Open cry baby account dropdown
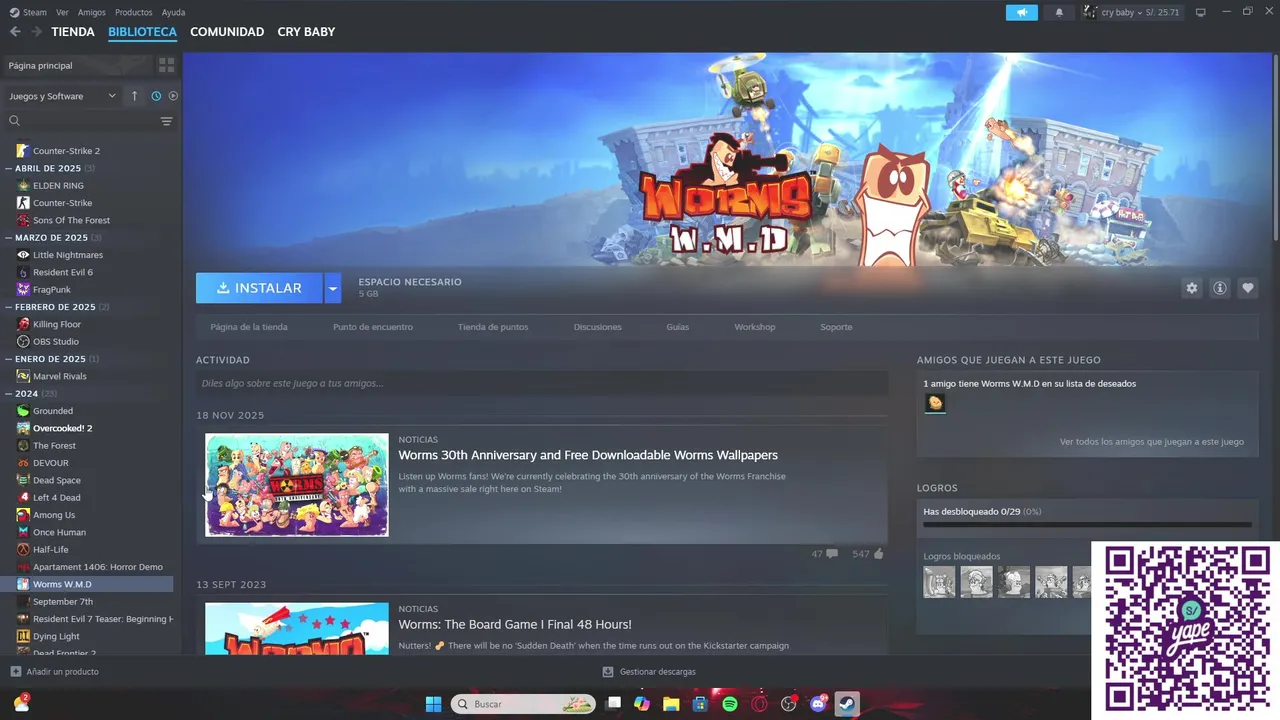The height and width of the screenshot is (720, 1280). point(1132,12)
